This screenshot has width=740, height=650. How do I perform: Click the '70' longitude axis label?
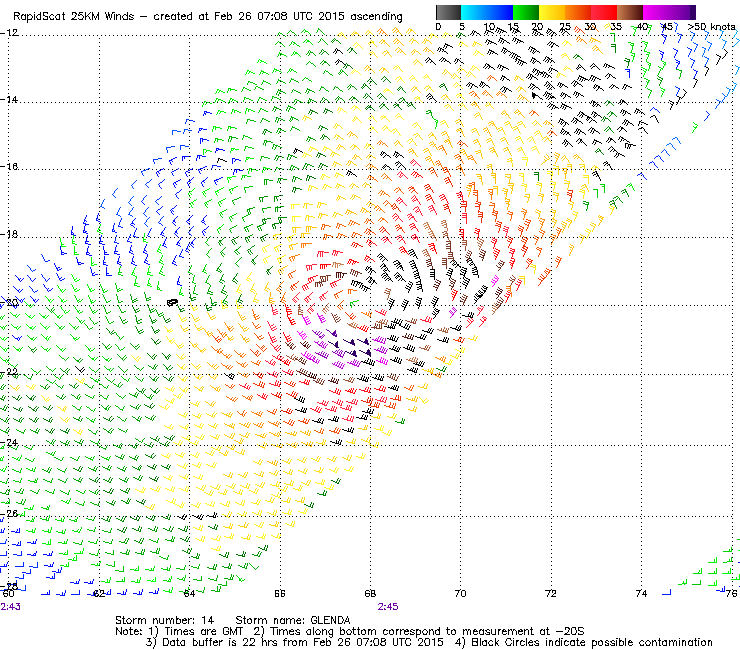point(460,593)
